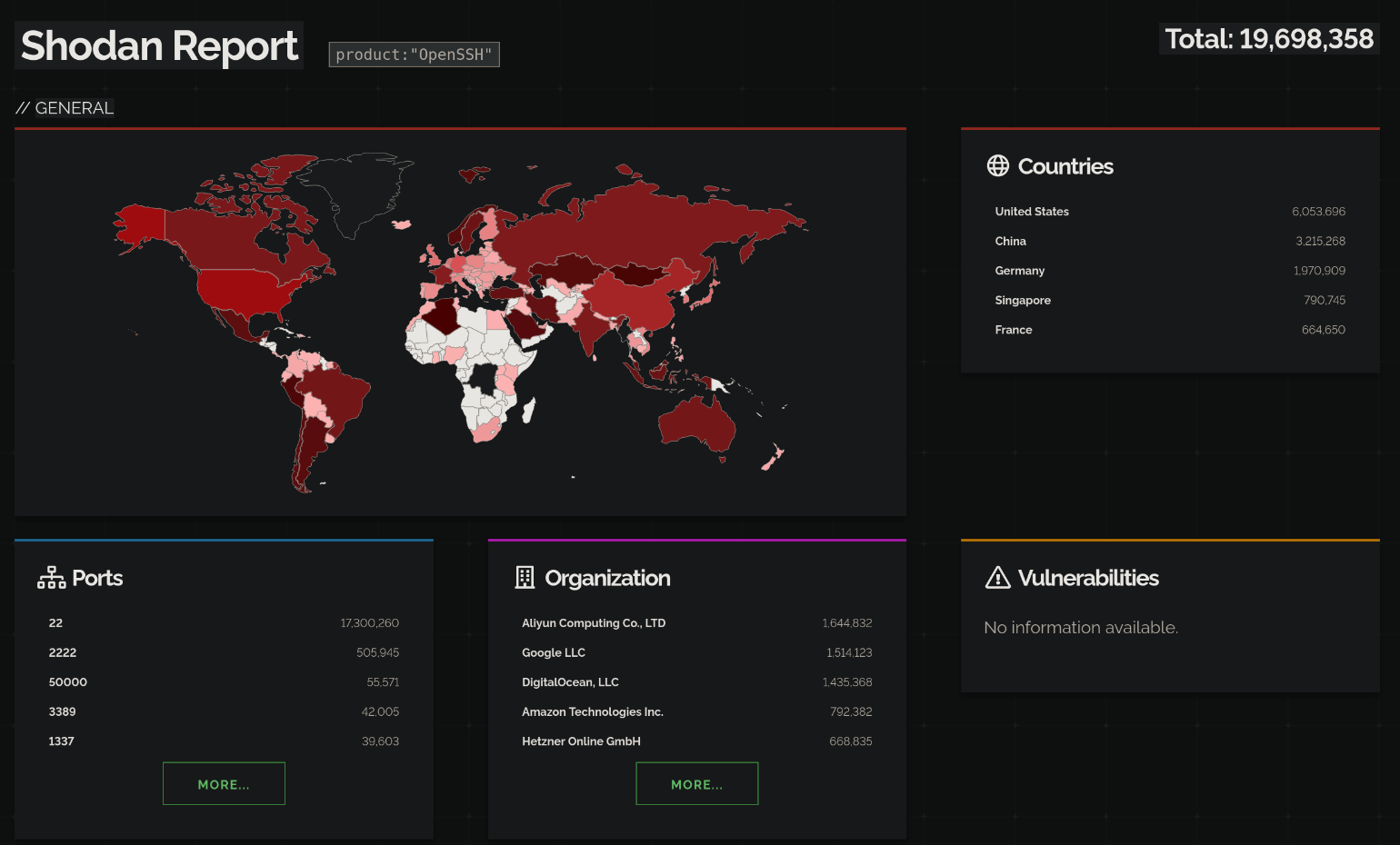Select United States in Countries list
Screen dimensions: 1400x845
1031,212
